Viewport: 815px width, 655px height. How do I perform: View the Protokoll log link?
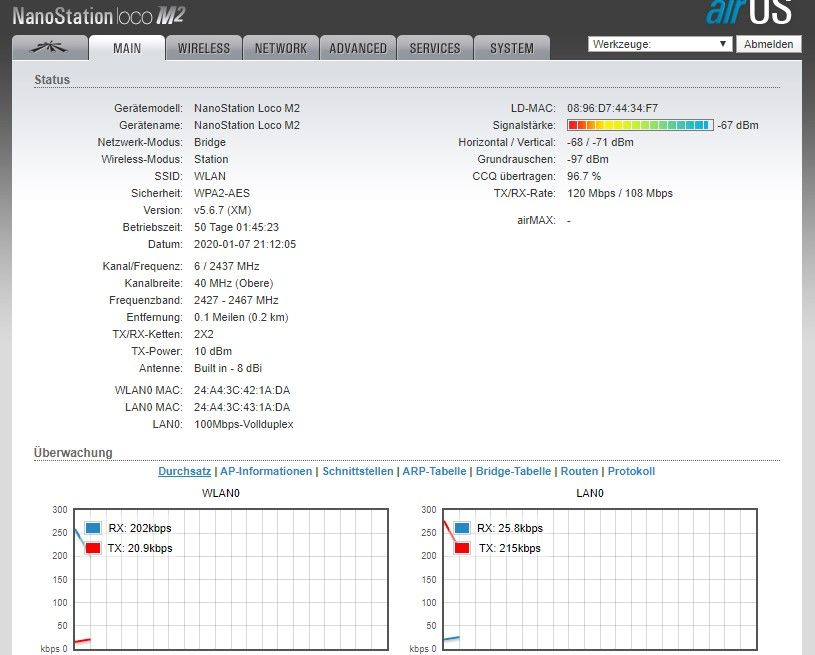tap(631, 471)
